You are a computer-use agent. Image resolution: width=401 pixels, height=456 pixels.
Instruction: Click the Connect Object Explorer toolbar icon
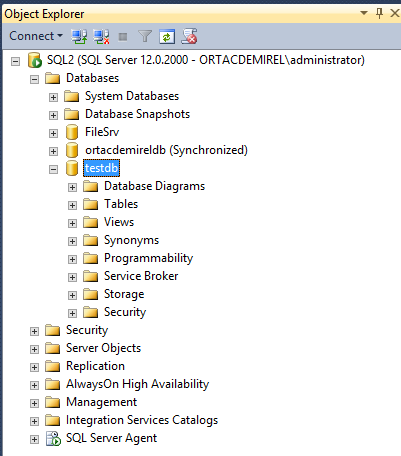coord(79,36)
